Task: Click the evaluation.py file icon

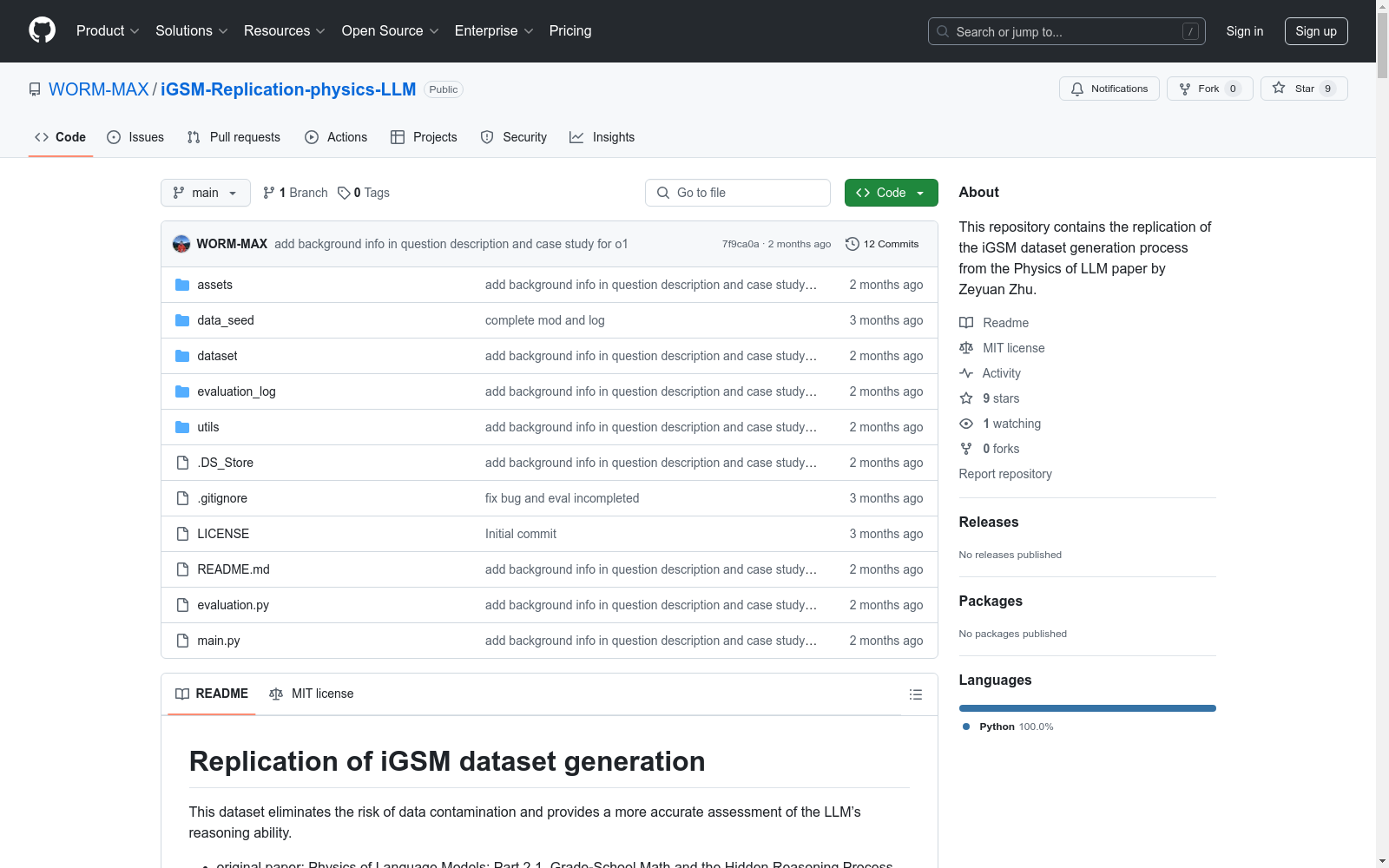Action: (x=182, y=605)
